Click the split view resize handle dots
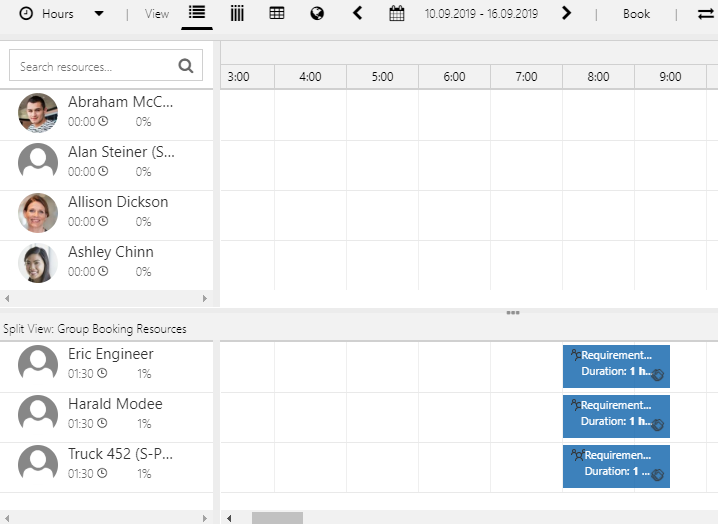 point(513,313)
